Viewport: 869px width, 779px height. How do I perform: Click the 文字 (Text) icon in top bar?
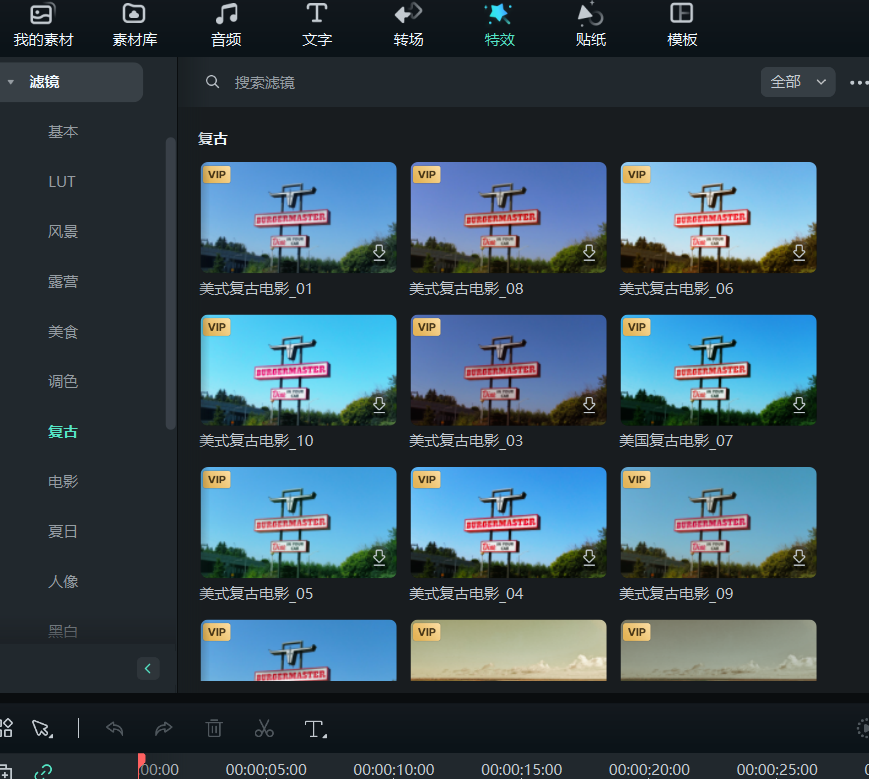(x=317, y=25)
